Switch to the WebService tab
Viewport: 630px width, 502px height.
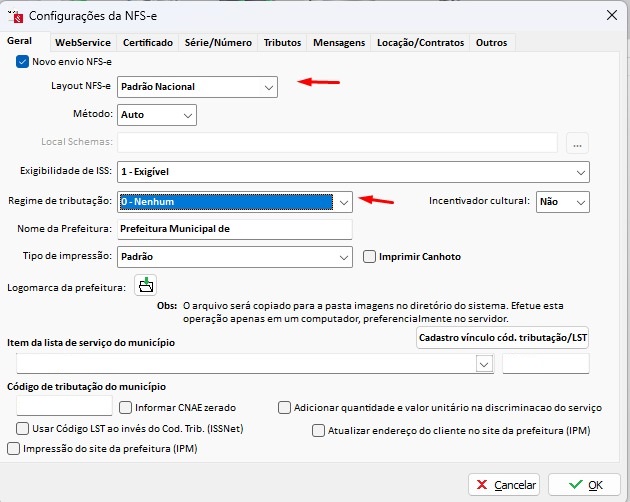[83, 43]
